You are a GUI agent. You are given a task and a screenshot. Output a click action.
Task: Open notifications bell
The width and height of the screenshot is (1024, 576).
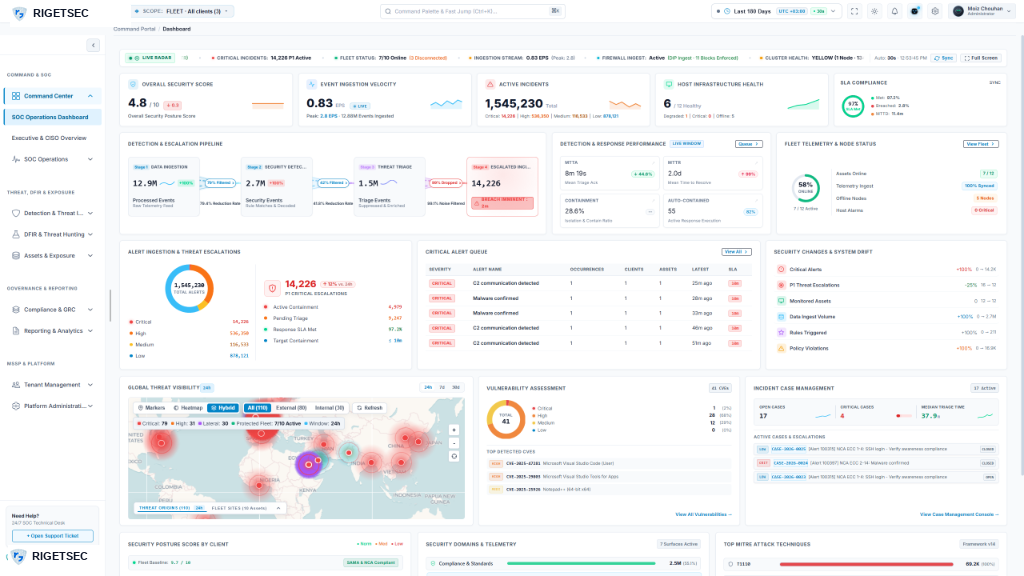click(895, 11)
